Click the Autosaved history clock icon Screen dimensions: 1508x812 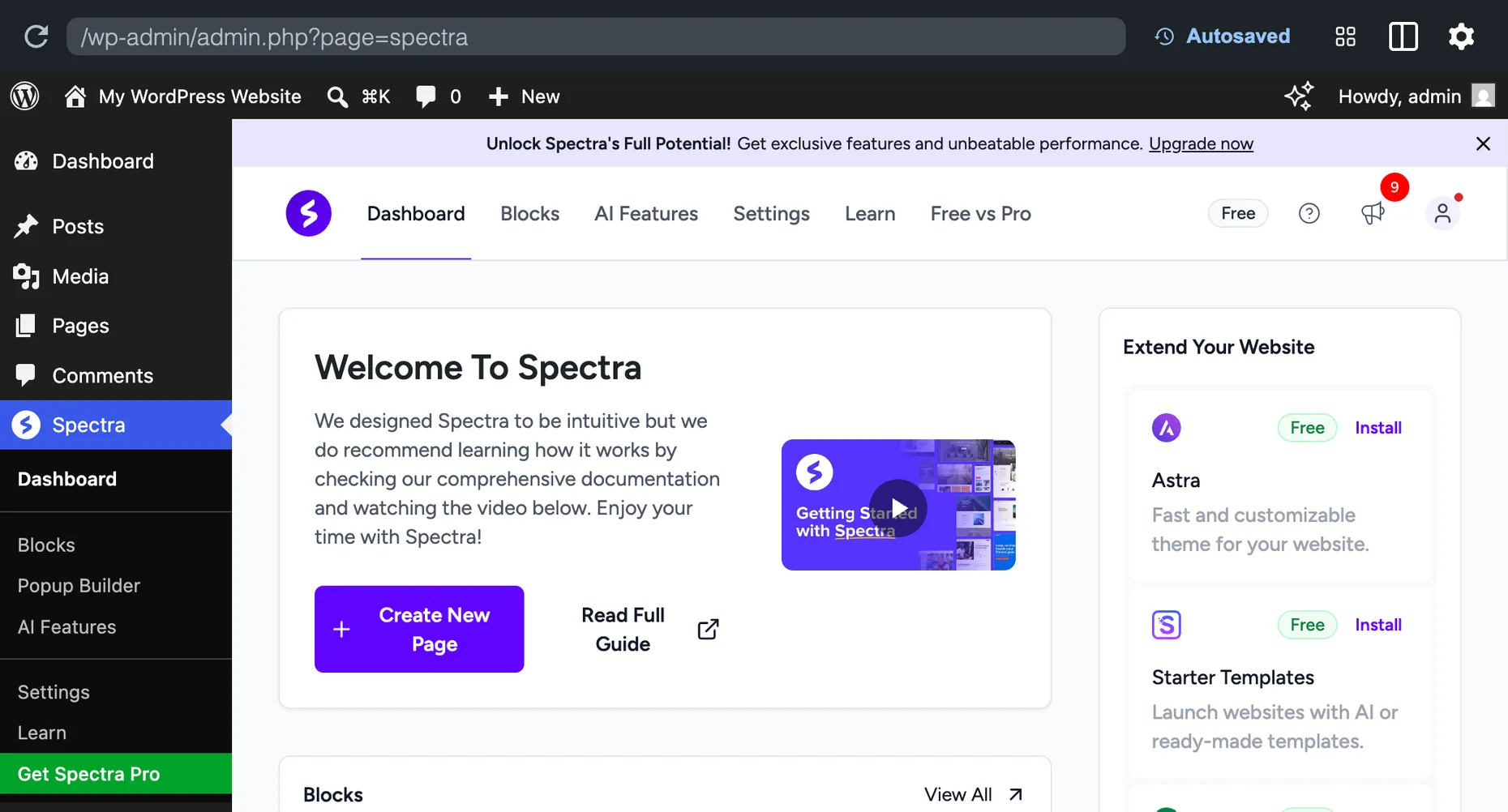coord(1164,36)
